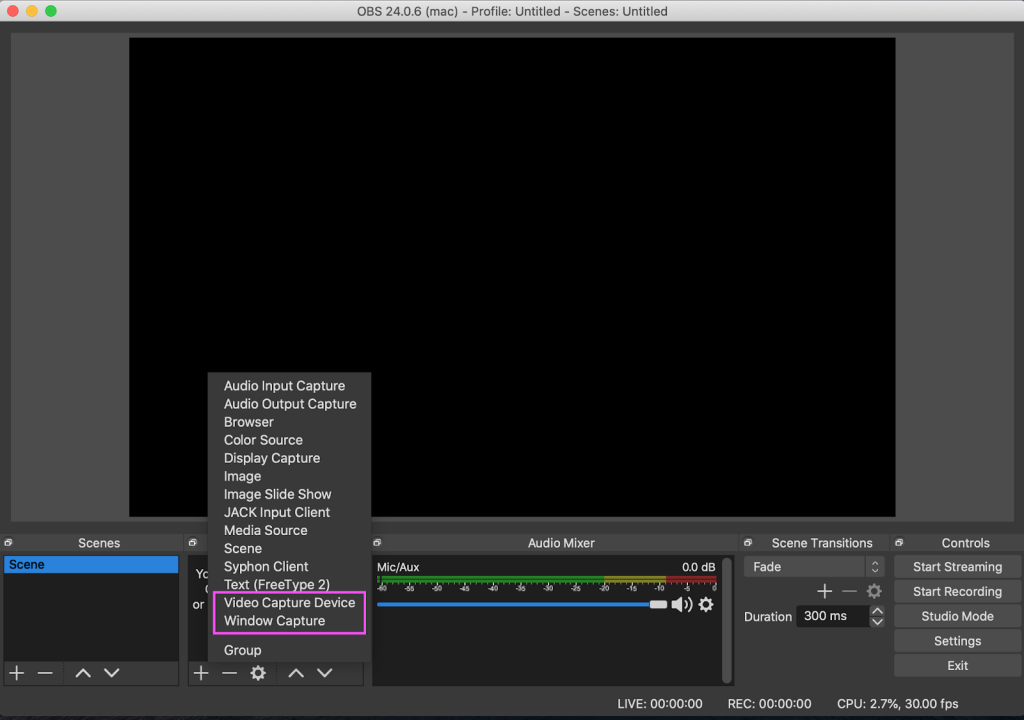Choose Text (FreeType 2) source
This screenshot has height=720, width=1024.
click(x=277, y=585)
